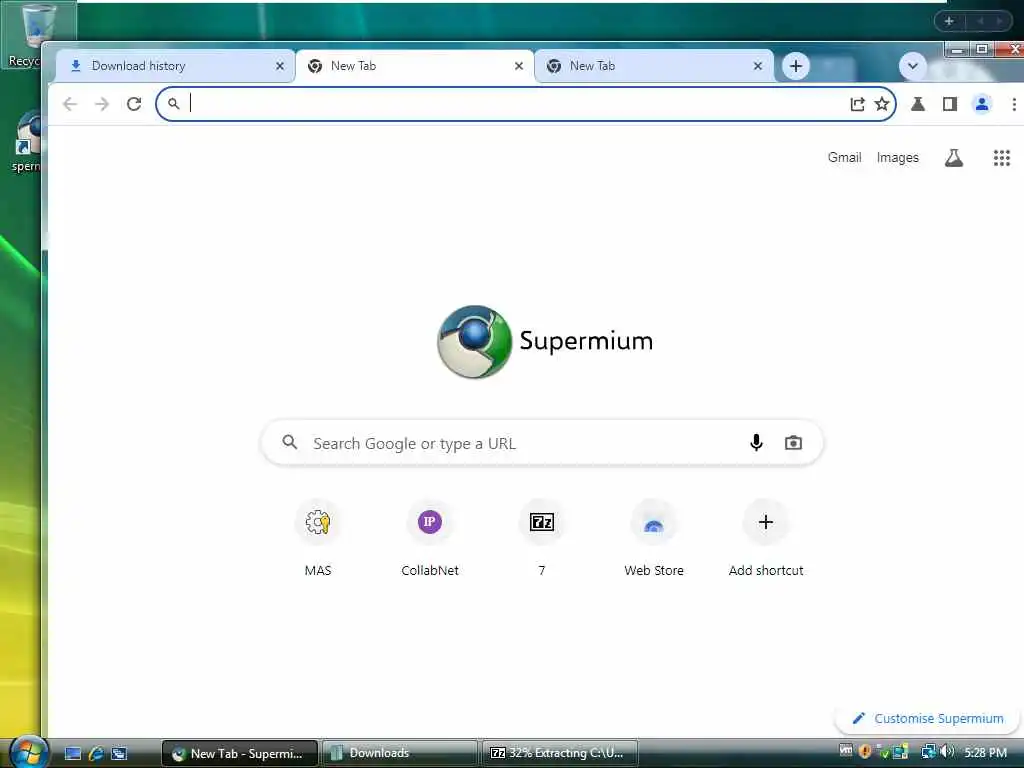Open Search Labs flask on the page
The height and width of the screenshot is (768, 1024).
pyautogui.click(x=953, y=157)
